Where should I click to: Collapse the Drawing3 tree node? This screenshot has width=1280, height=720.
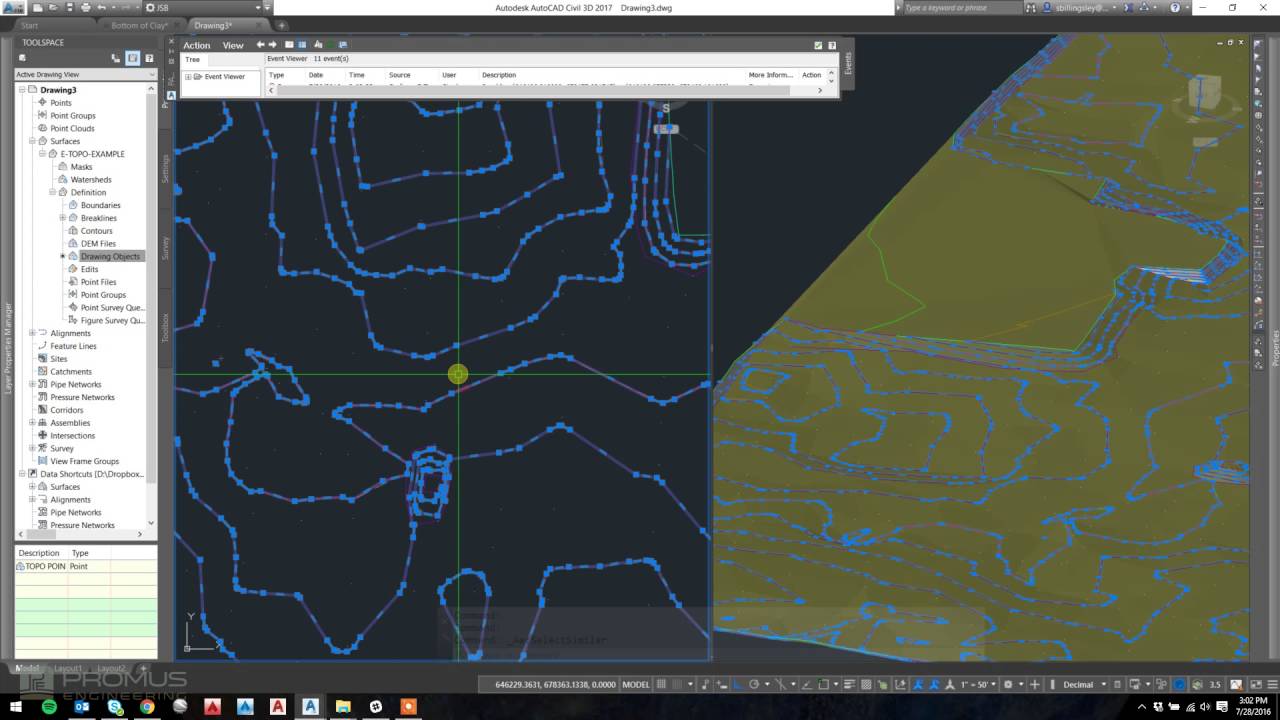coord(21,90)
